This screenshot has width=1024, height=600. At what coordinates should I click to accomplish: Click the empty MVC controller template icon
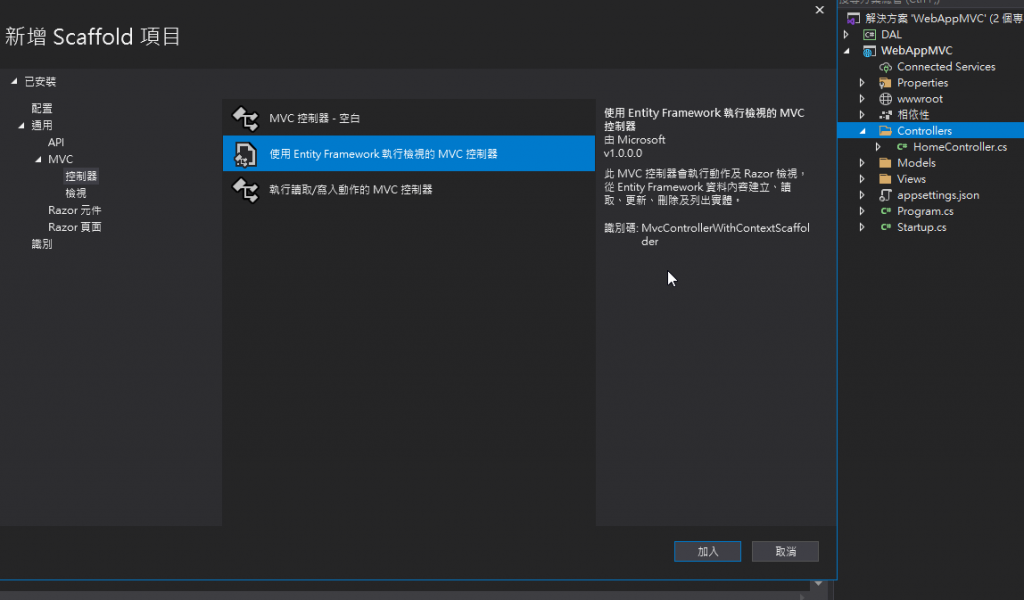246,119
